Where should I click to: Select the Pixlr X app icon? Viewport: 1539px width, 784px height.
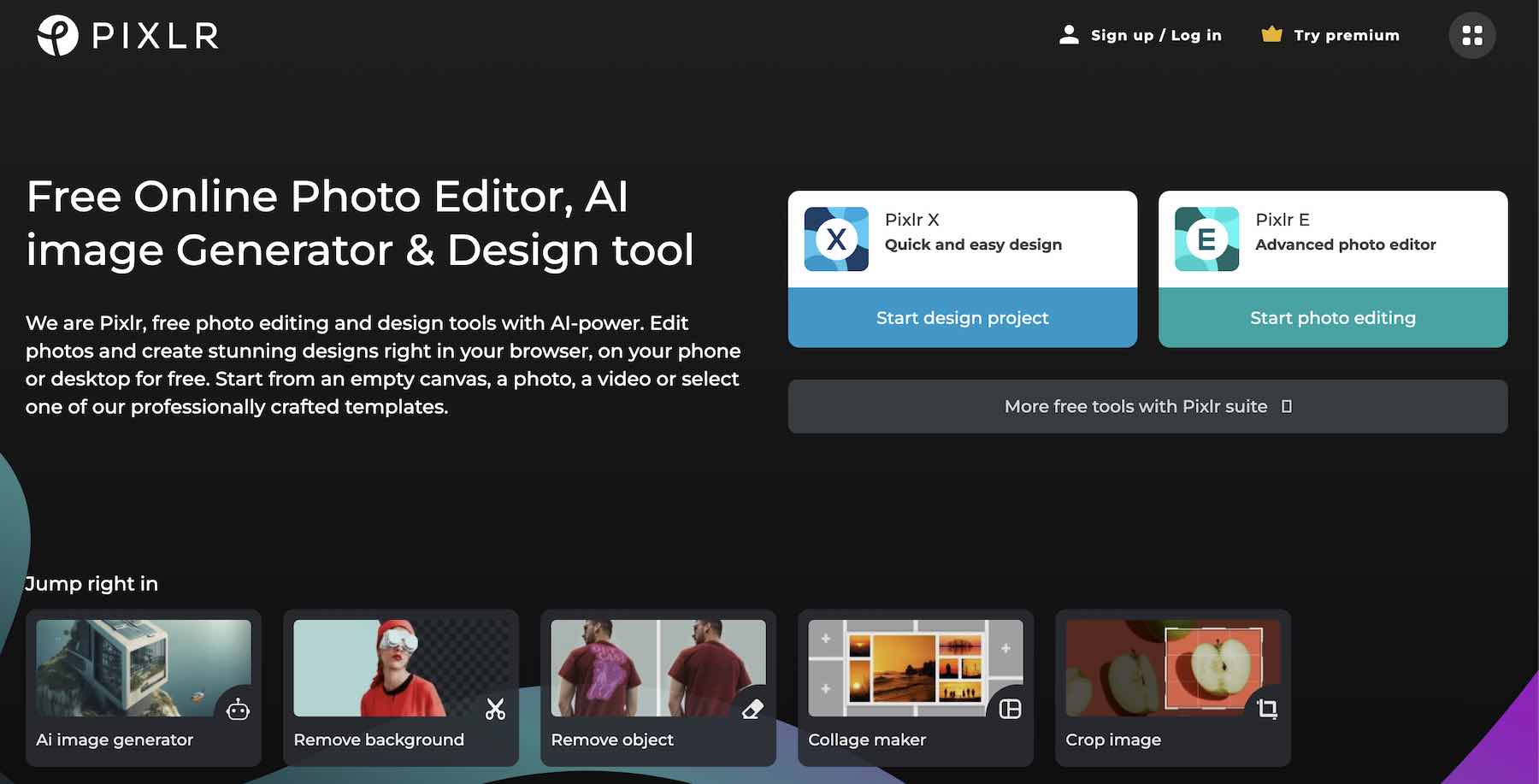click(836, 239)
